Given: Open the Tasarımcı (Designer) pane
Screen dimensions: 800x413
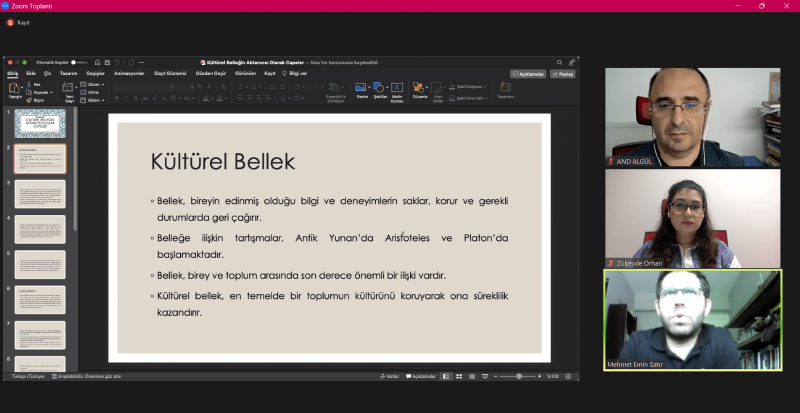Looking at the screenshot, I should point(505,89).
